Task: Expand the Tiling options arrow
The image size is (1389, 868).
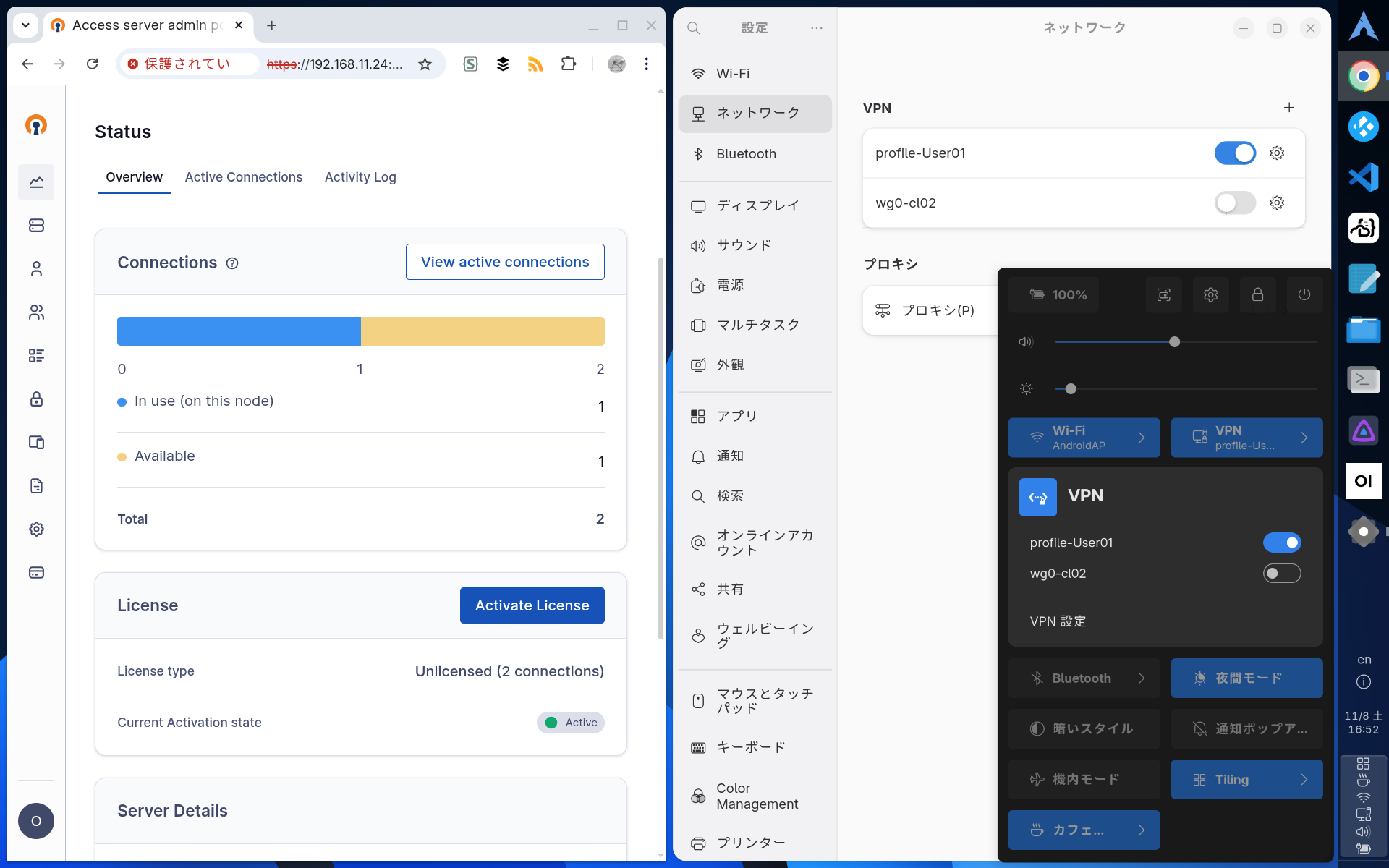Action: click(x=1304, y=779)
